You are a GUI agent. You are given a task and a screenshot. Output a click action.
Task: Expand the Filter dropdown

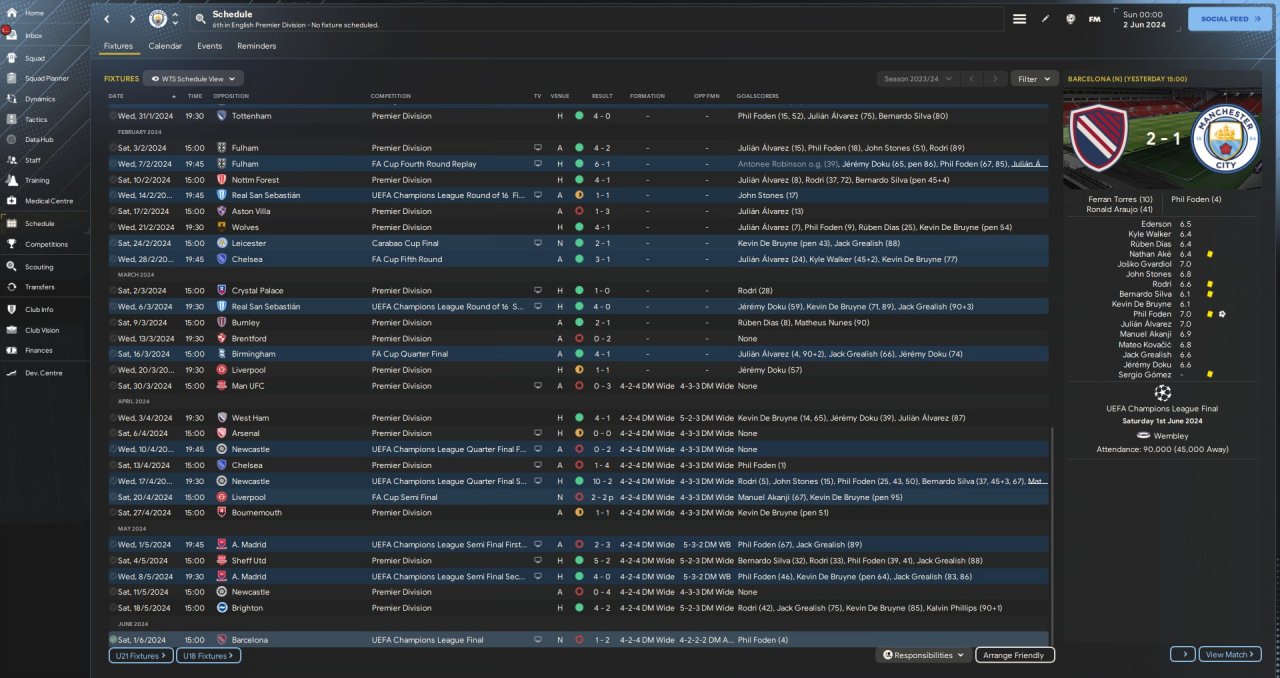tap(1034, 78)
